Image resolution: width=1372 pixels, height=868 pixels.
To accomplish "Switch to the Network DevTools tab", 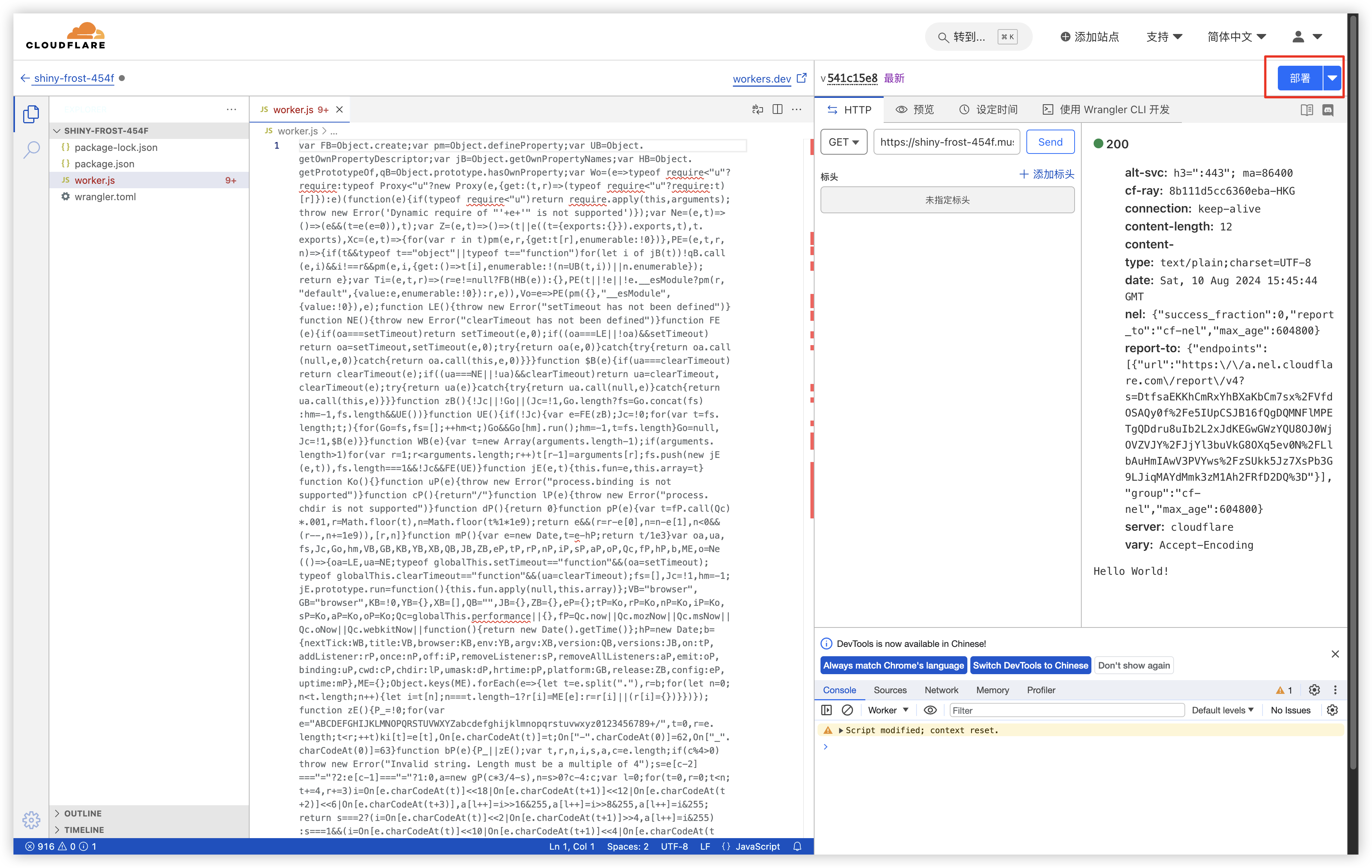I will pyautogui.click(x=941, y=690).
